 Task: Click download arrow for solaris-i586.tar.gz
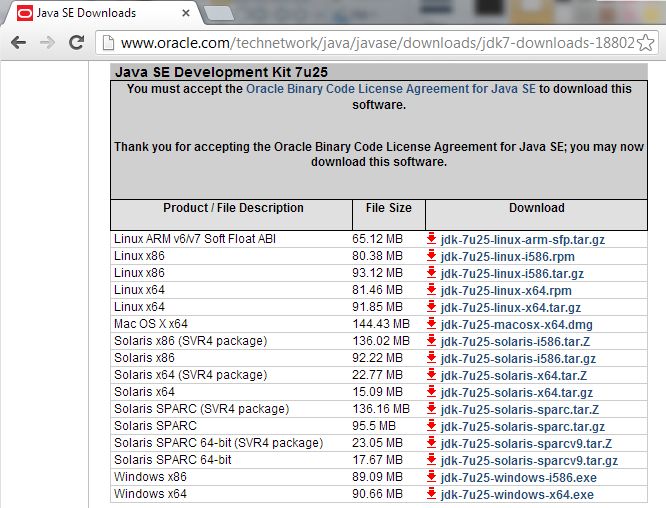click(432, 358)
